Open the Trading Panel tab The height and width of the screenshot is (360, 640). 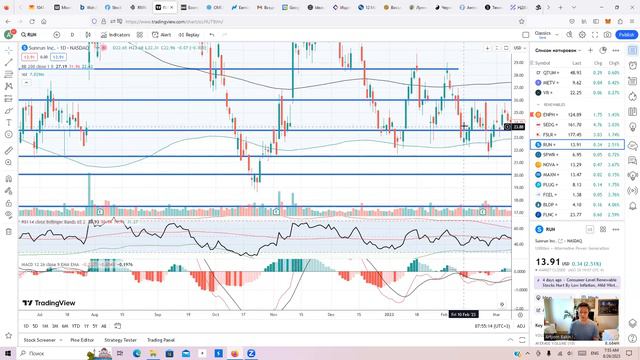coord(161,340)
